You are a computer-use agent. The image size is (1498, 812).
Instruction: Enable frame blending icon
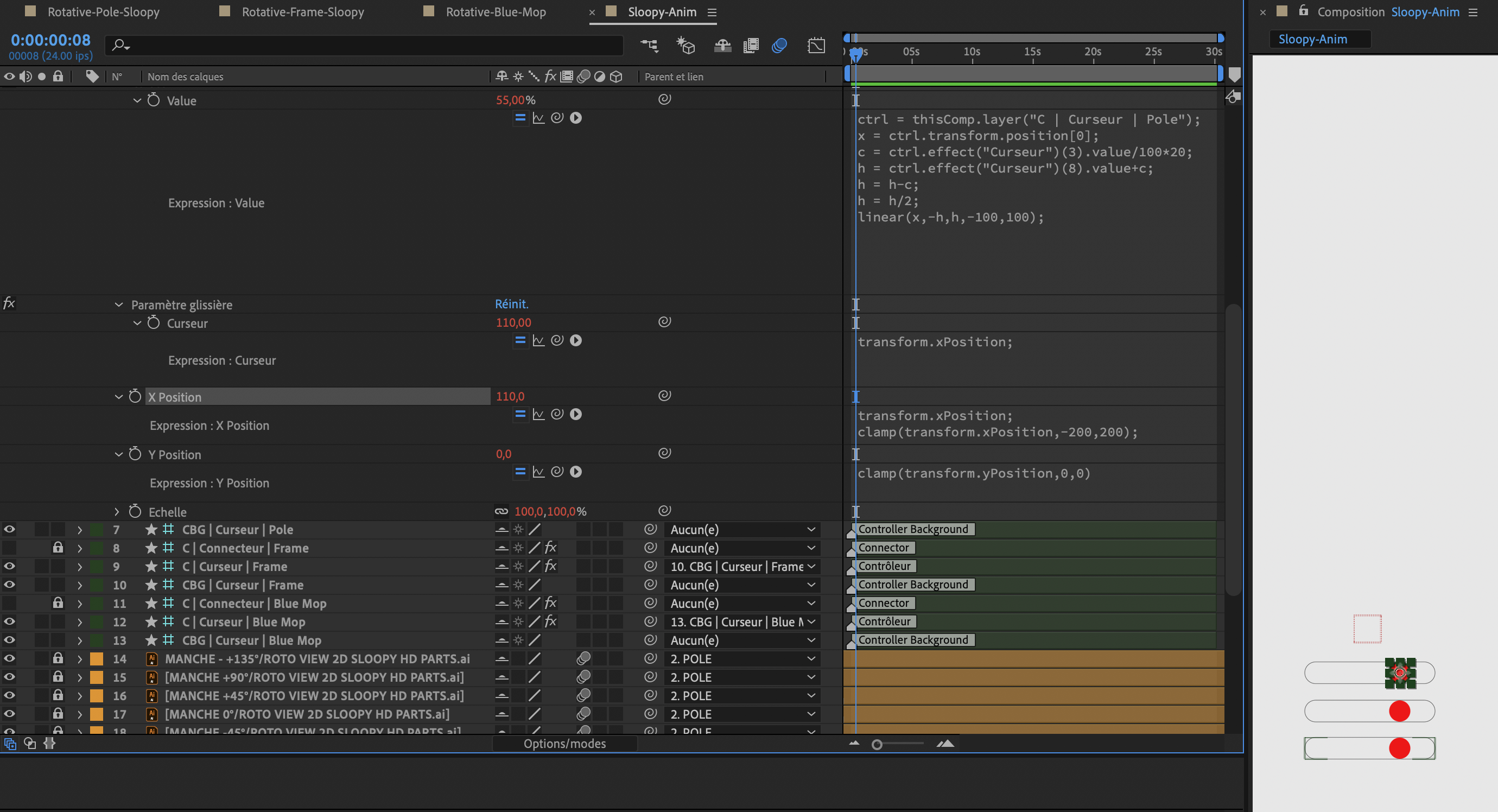pos(751,46)
